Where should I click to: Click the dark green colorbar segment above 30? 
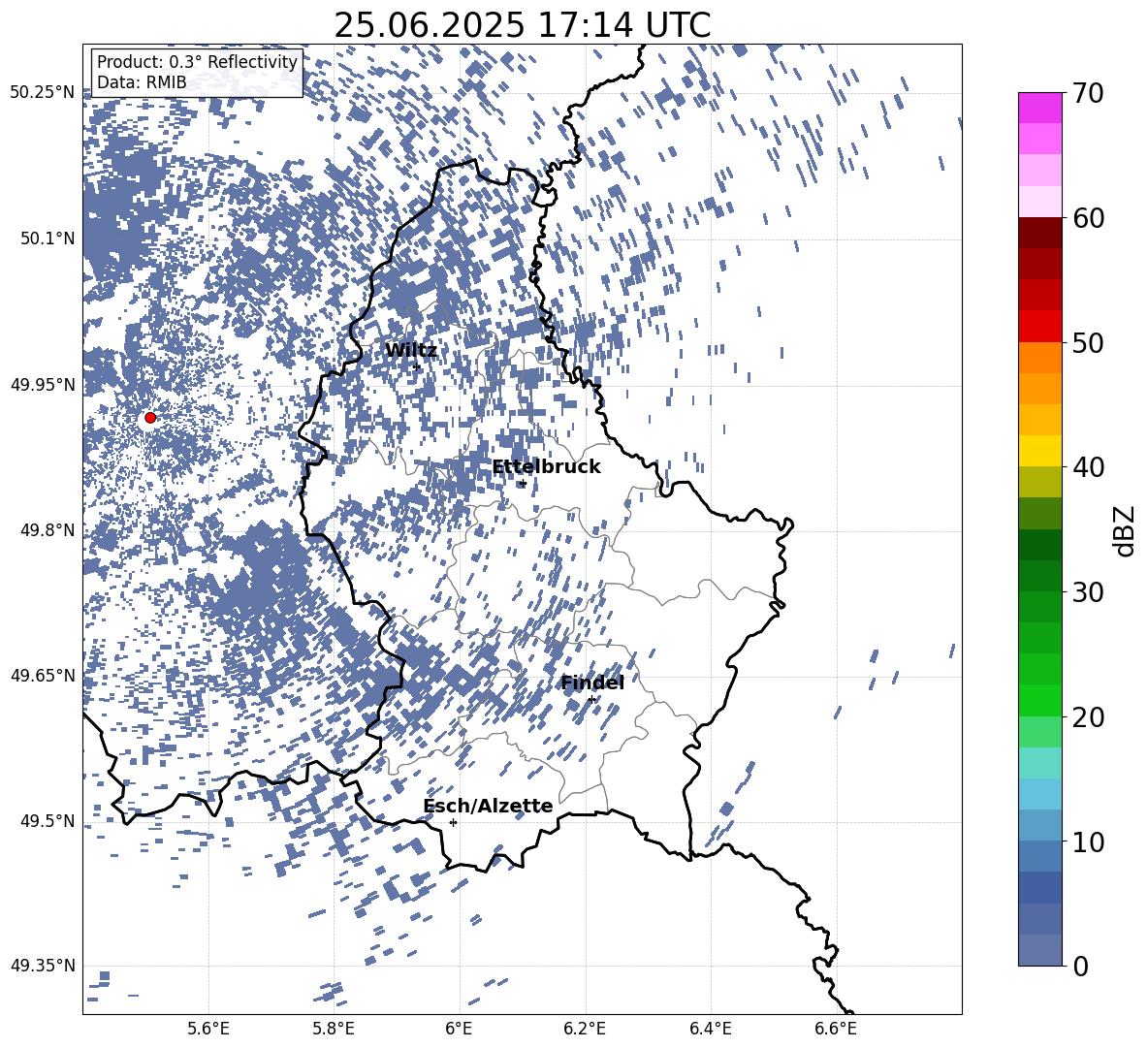[1040, 575]
